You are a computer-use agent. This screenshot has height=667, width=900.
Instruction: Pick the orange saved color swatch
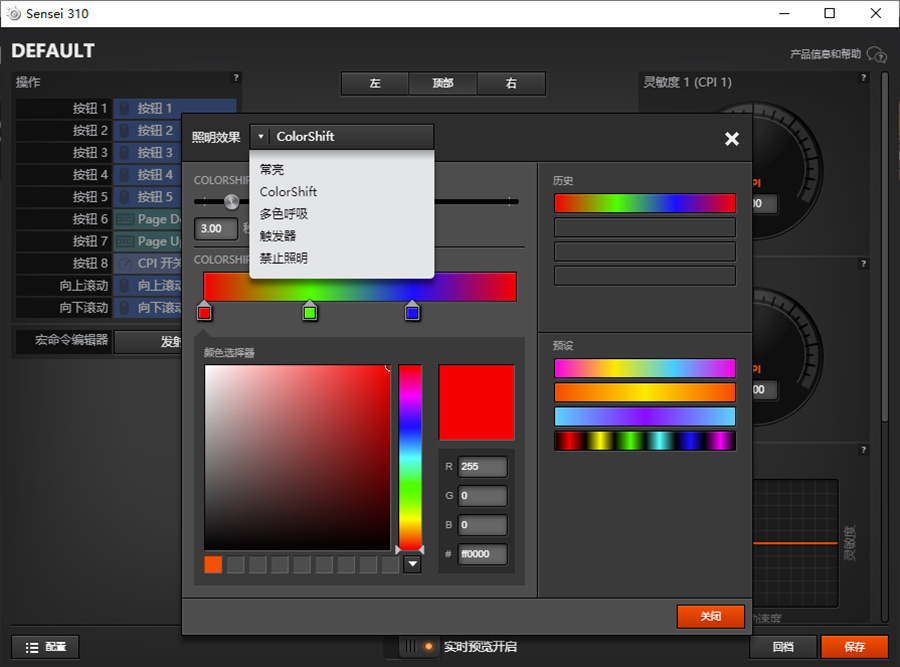(213, 565)
